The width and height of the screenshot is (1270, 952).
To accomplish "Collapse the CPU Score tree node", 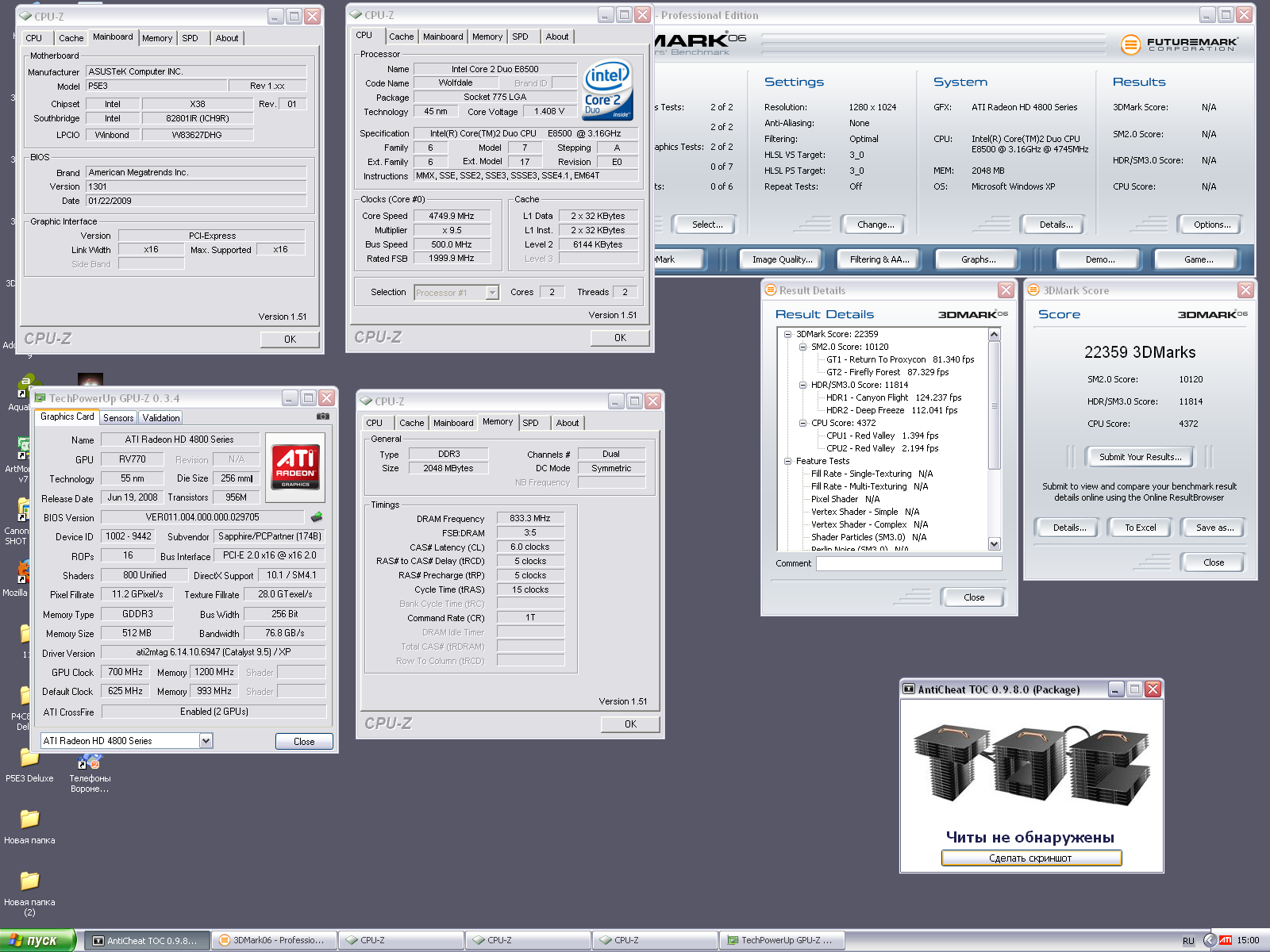I will [x=802, y=423].
